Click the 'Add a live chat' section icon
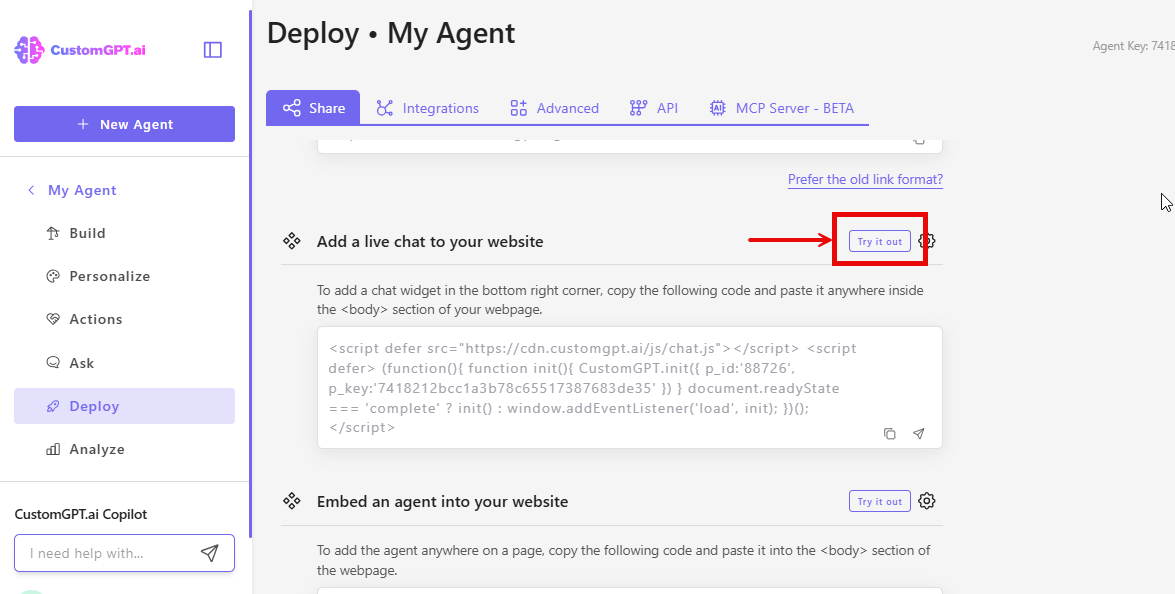The image size is (1175, 594). click(292, 241)
